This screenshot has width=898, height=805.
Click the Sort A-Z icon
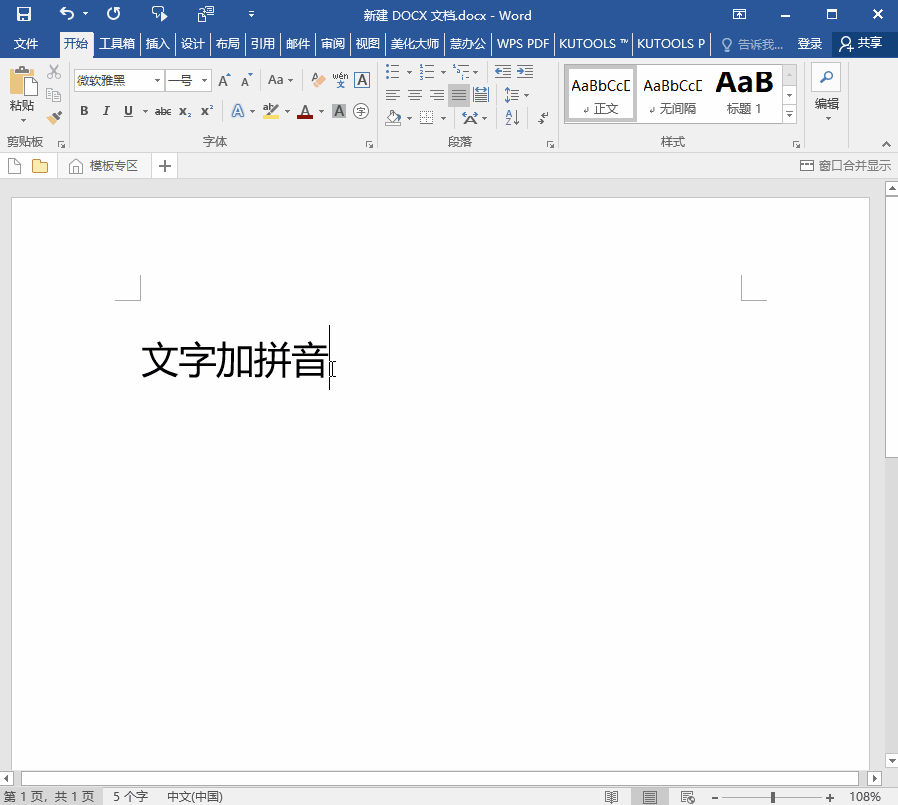pos(512,117)
